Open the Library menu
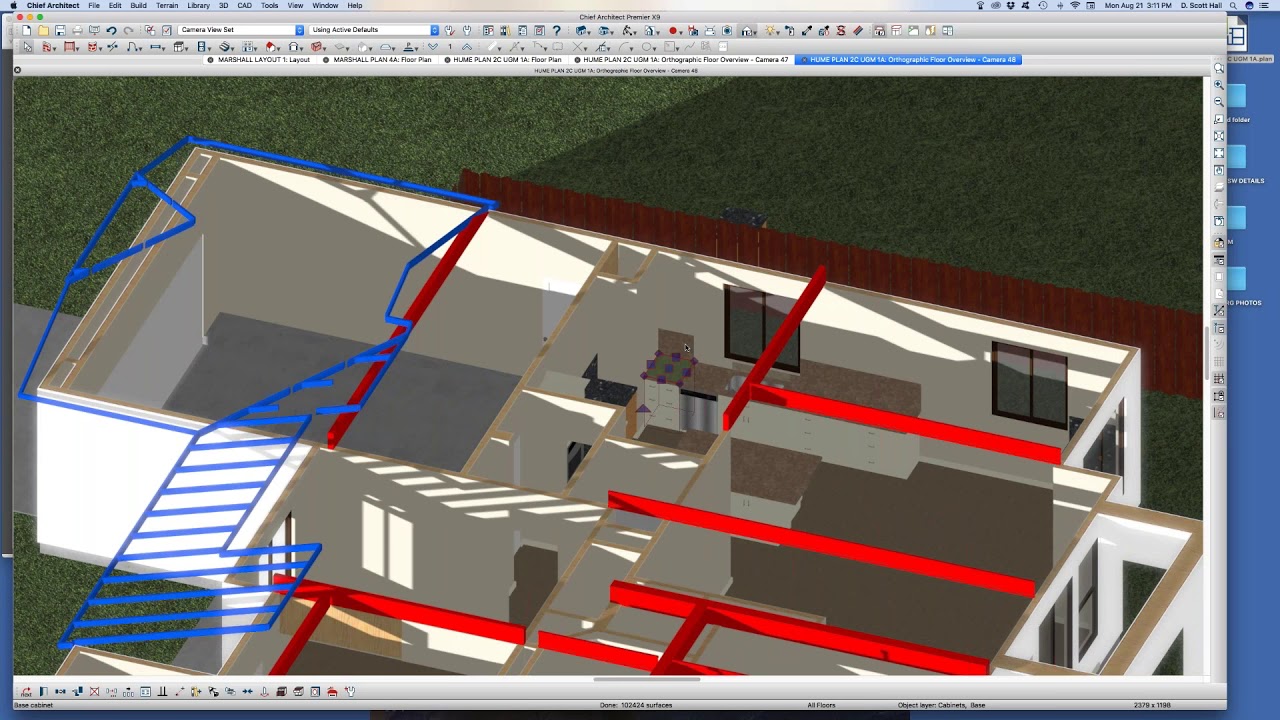Screen dimensions: 1280x720 [x=198, y=6]
